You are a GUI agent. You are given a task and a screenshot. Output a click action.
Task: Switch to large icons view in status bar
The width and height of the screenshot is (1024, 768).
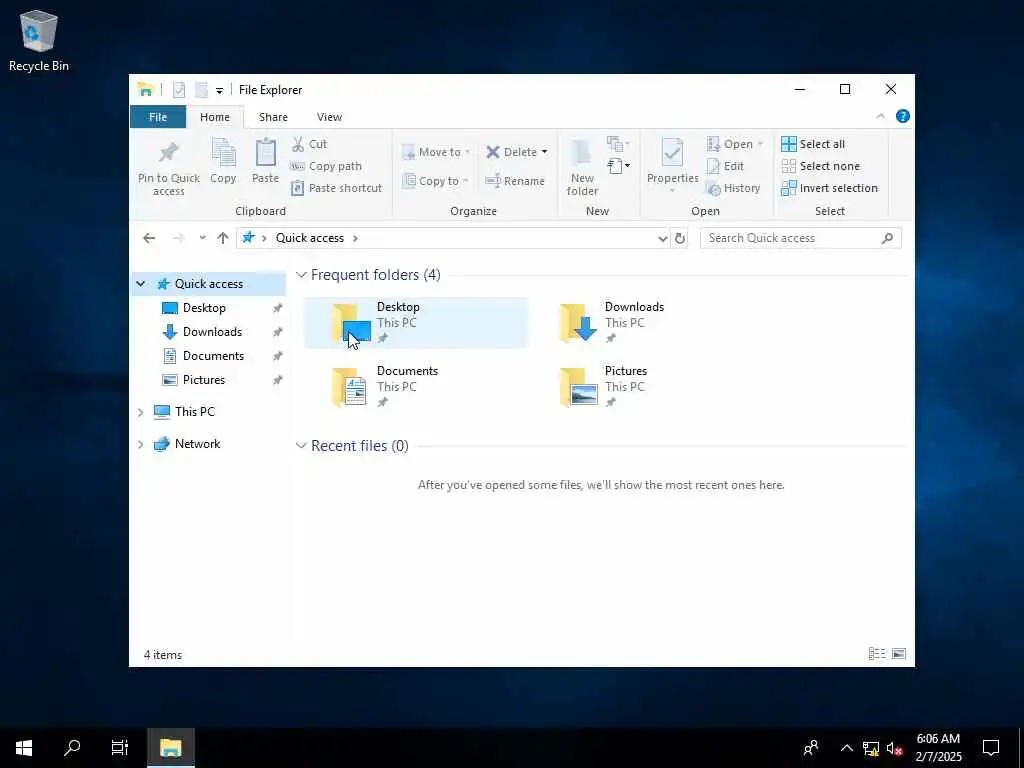[899, 654]
